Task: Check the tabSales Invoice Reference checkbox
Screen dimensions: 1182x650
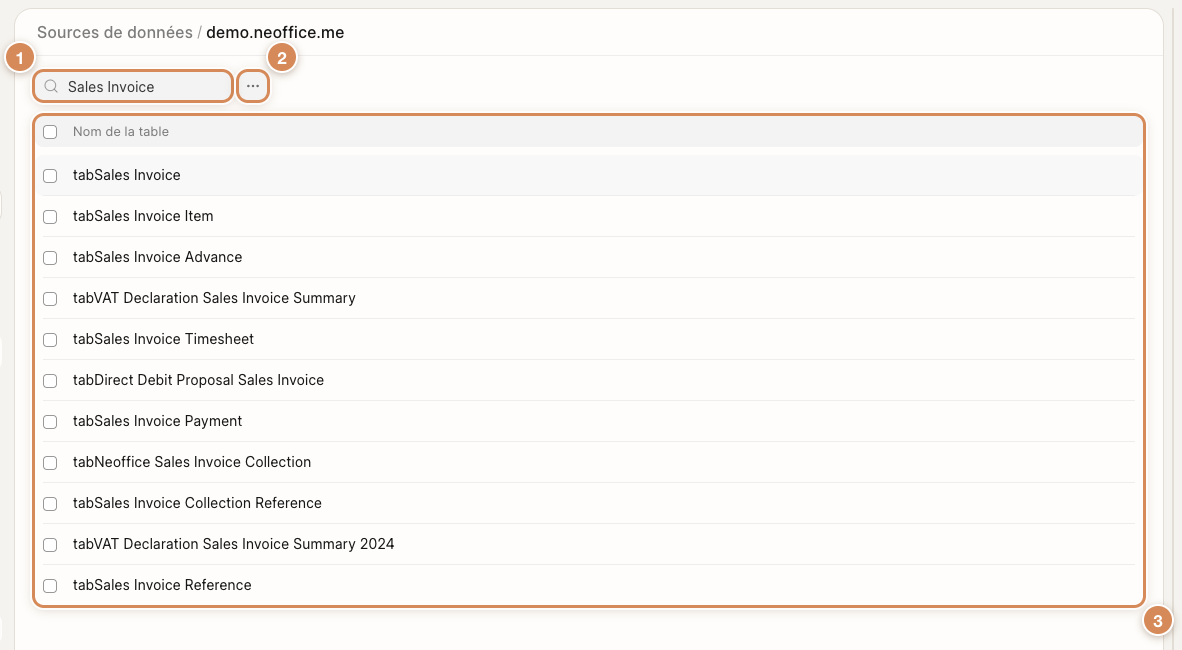Action: click(x=51, y=586)
